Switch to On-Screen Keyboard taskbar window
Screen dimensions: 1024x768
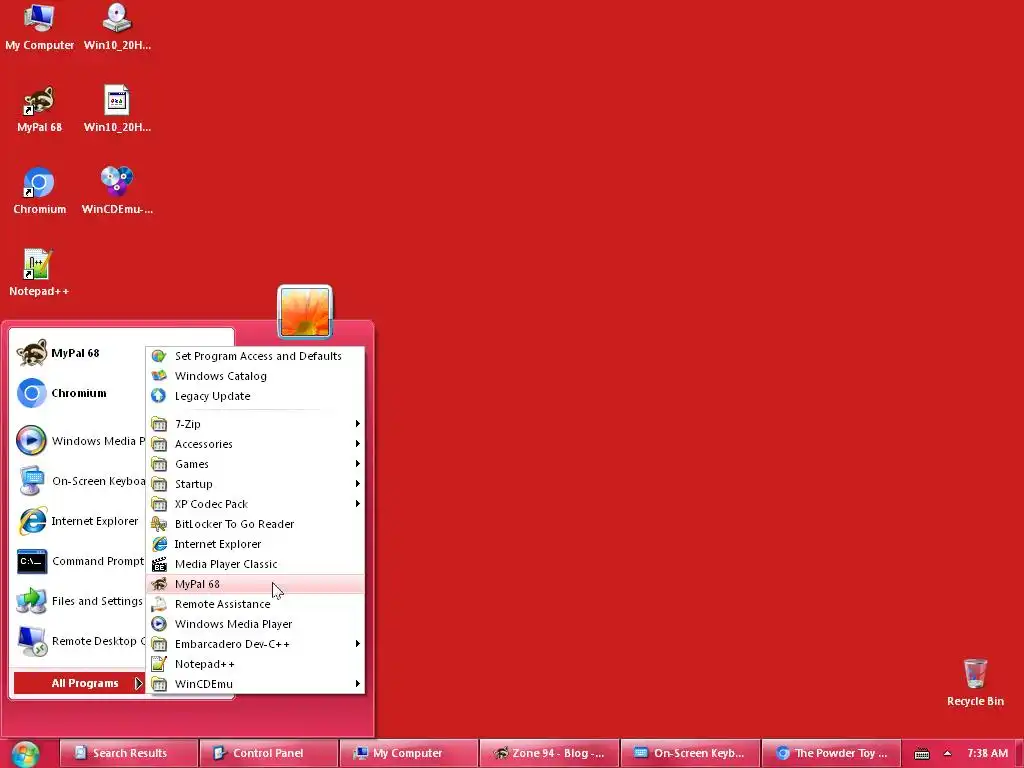[x=690, y=753]
